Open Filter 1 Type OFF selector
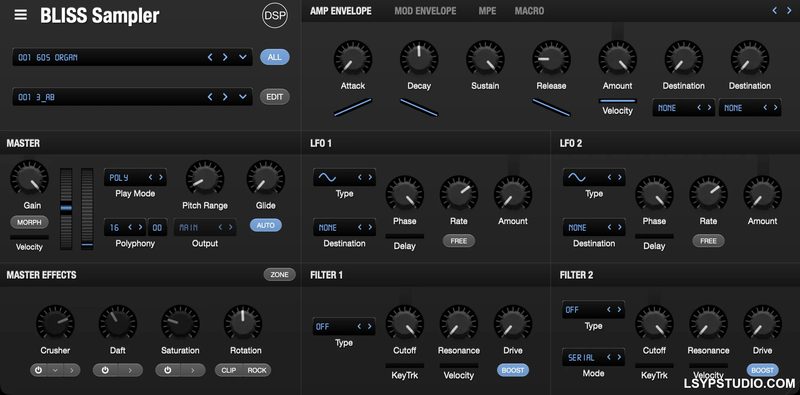The width and height of the screenshot is (800, 395). [x=344, y=327]
